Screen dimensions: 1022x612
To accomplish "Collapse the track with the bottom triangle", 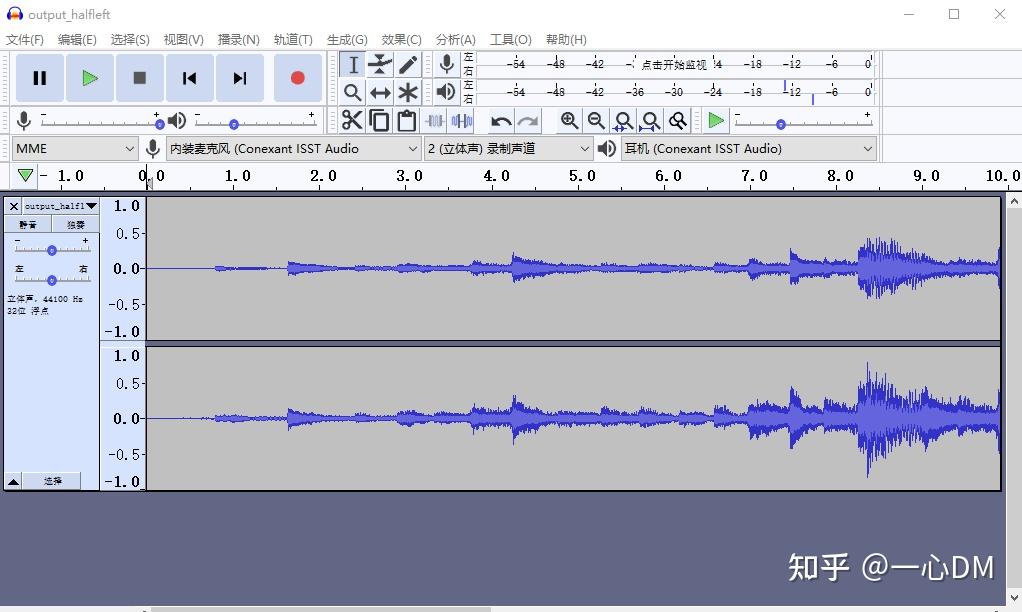I will [13, 482].
